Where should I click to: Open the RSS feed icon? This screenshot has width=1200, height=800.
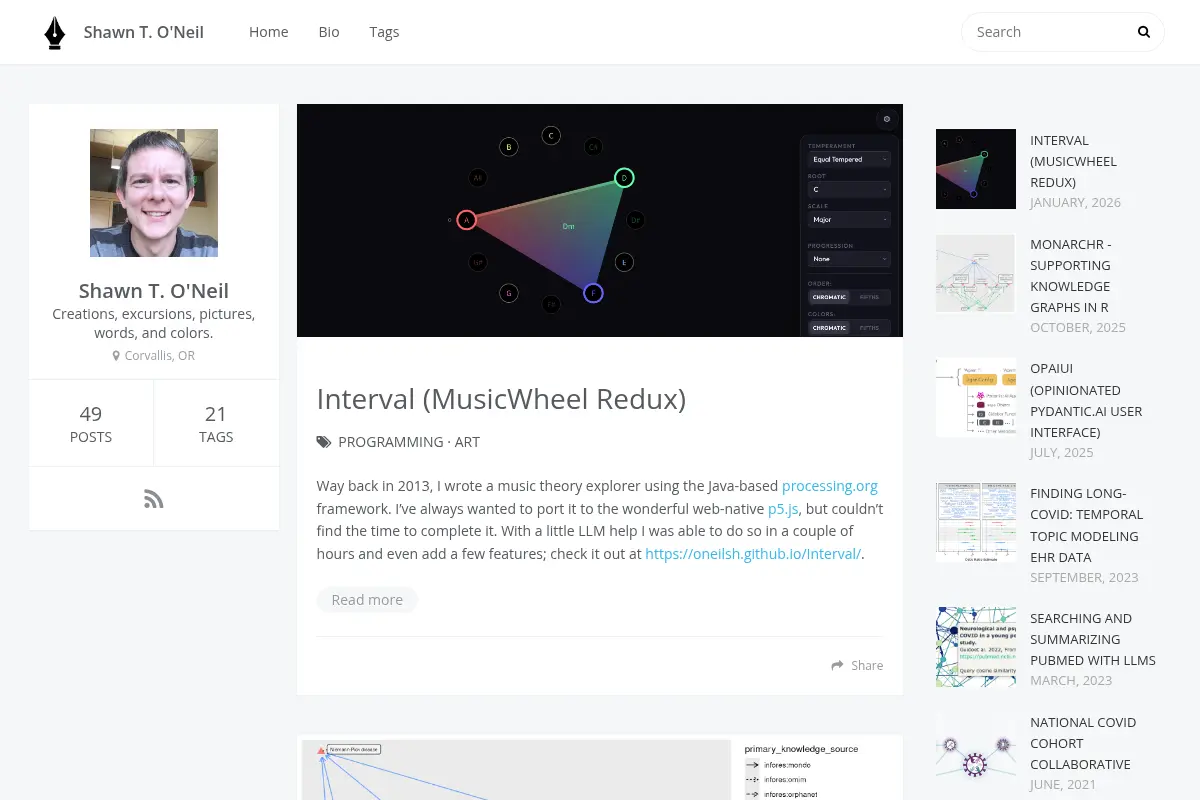(x=153, y=499)
